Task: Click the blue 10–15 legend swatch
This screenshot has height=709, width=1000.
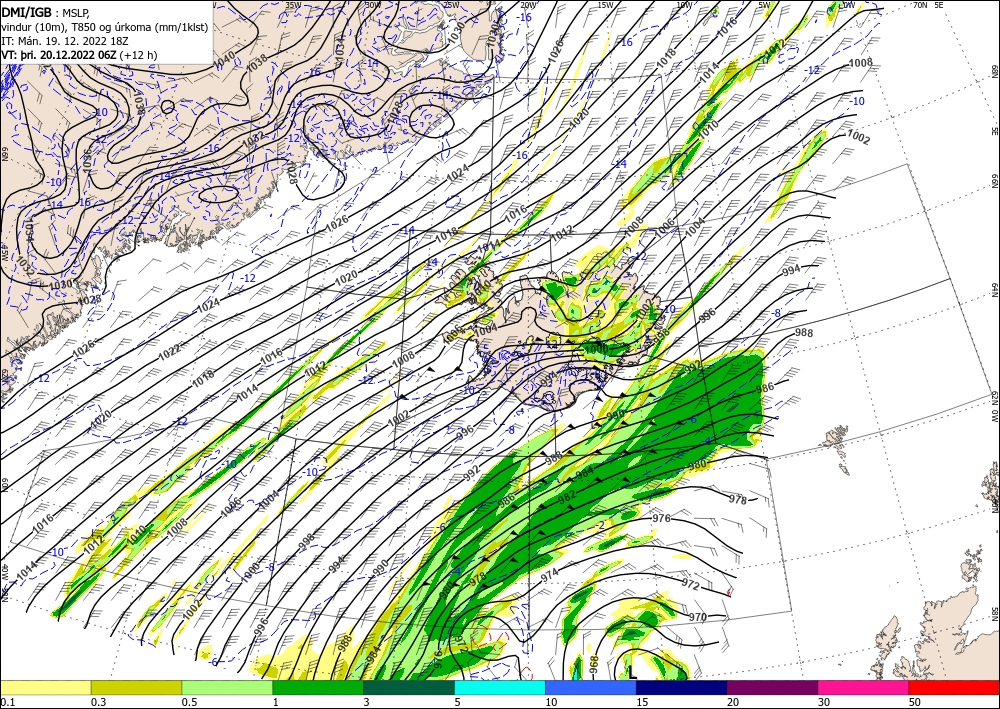Action: 591,687
